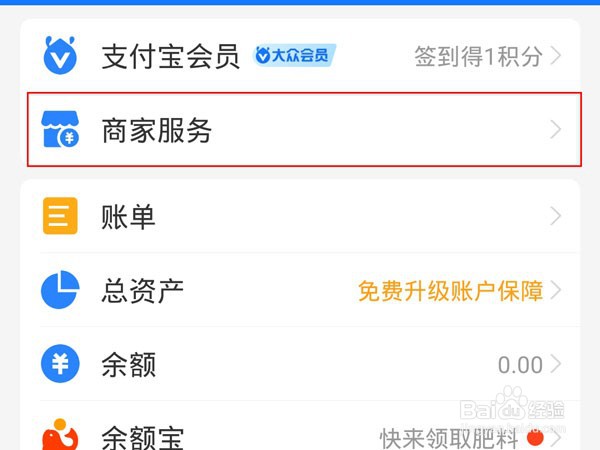This screenshot has width=600, height=450.
Task: Click the 0.00 balance amount
Action: click(x=520, y=365)
